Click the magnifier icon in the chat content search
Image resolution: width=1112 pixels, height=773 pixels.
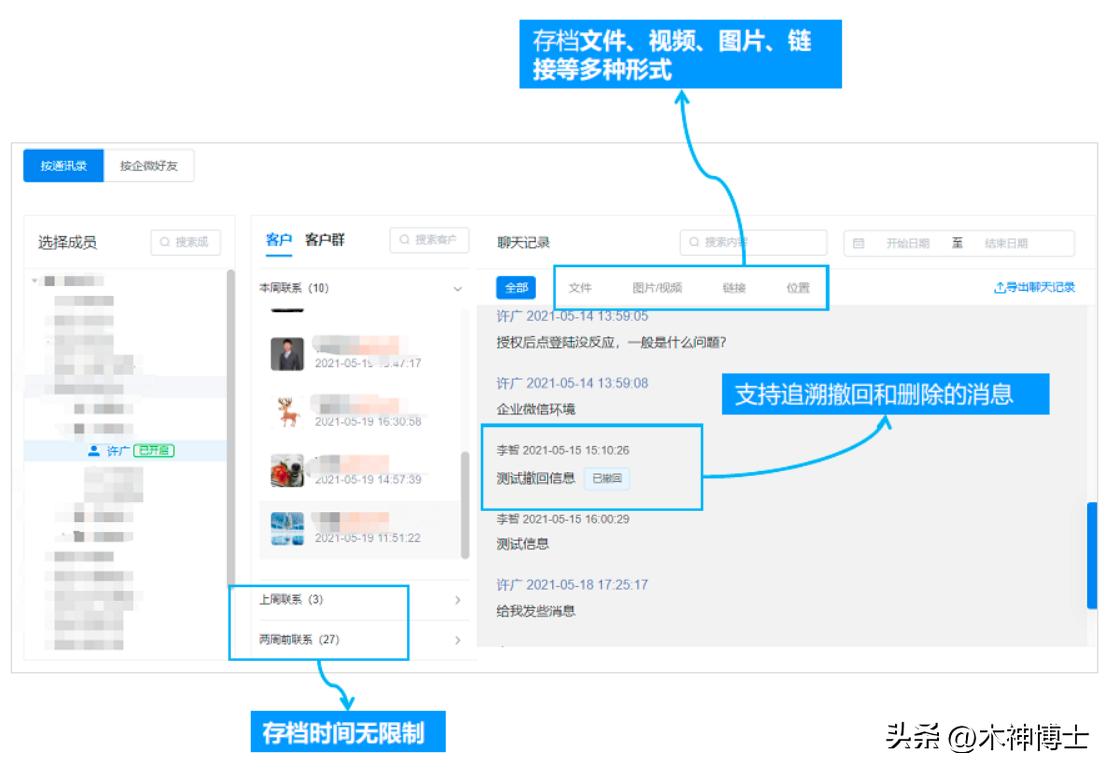click(x=694, y=241)
